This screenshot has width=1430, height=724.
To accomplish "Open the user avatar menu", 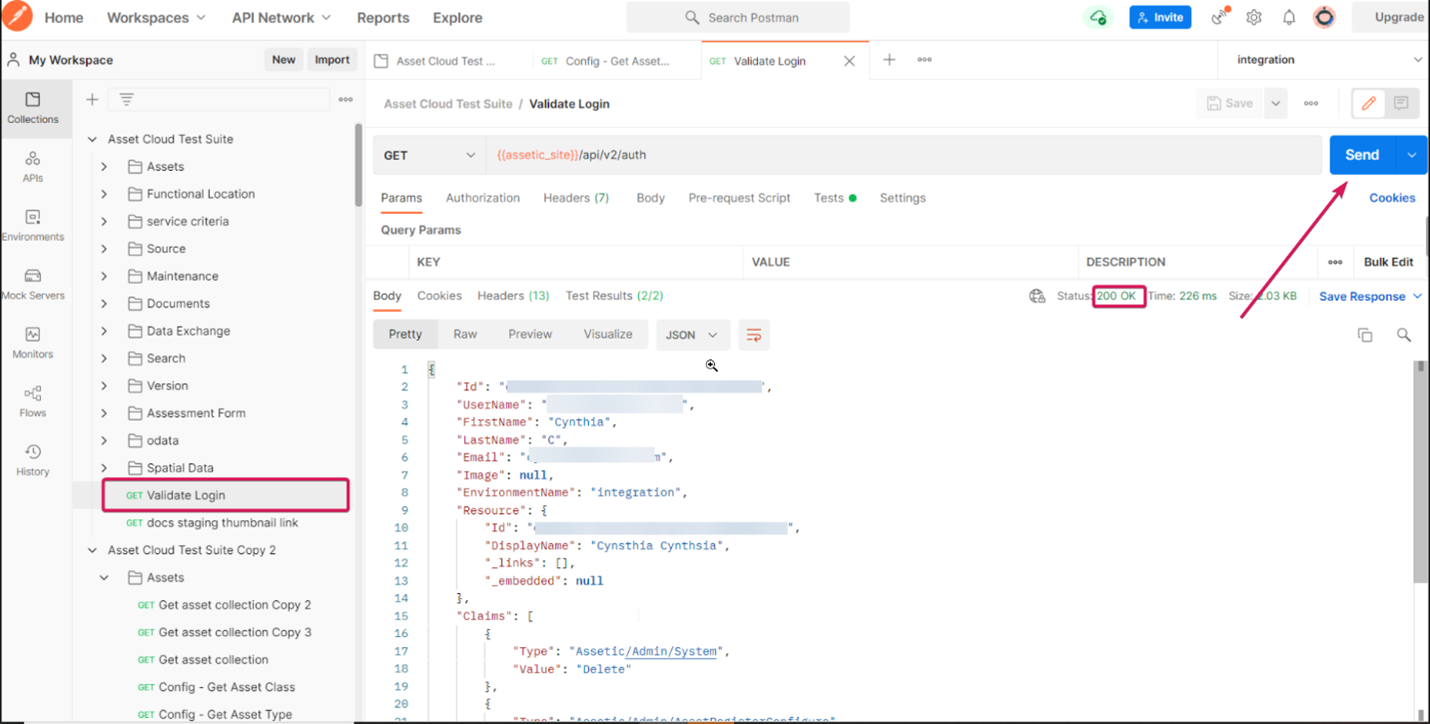I will 1324,17.
